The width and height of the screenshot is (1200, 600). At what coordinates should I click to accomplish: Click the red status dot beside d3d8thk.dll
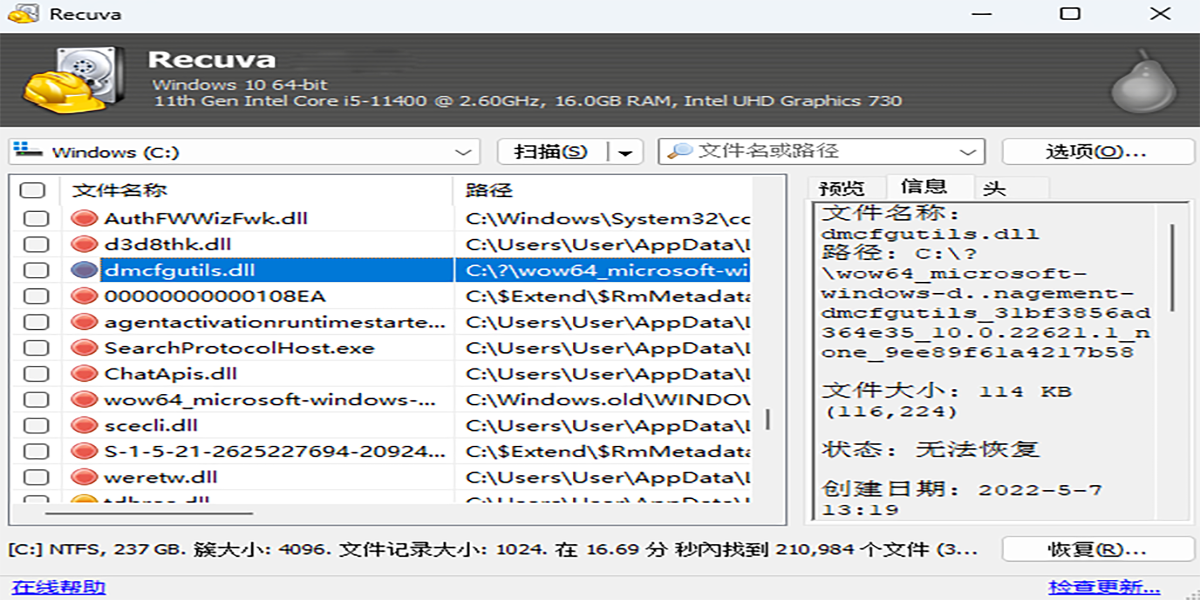tap(83, 244)
